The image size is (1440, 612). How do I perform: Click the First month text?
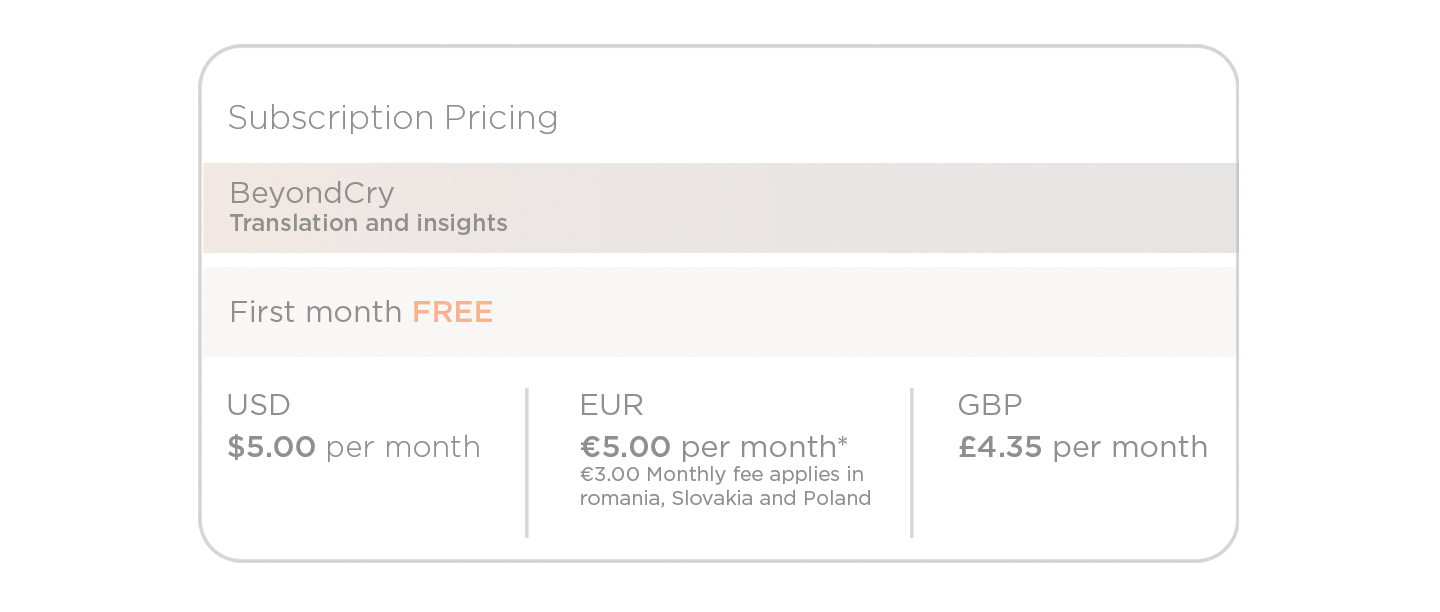pyautogui.click(x=315, y=312)
